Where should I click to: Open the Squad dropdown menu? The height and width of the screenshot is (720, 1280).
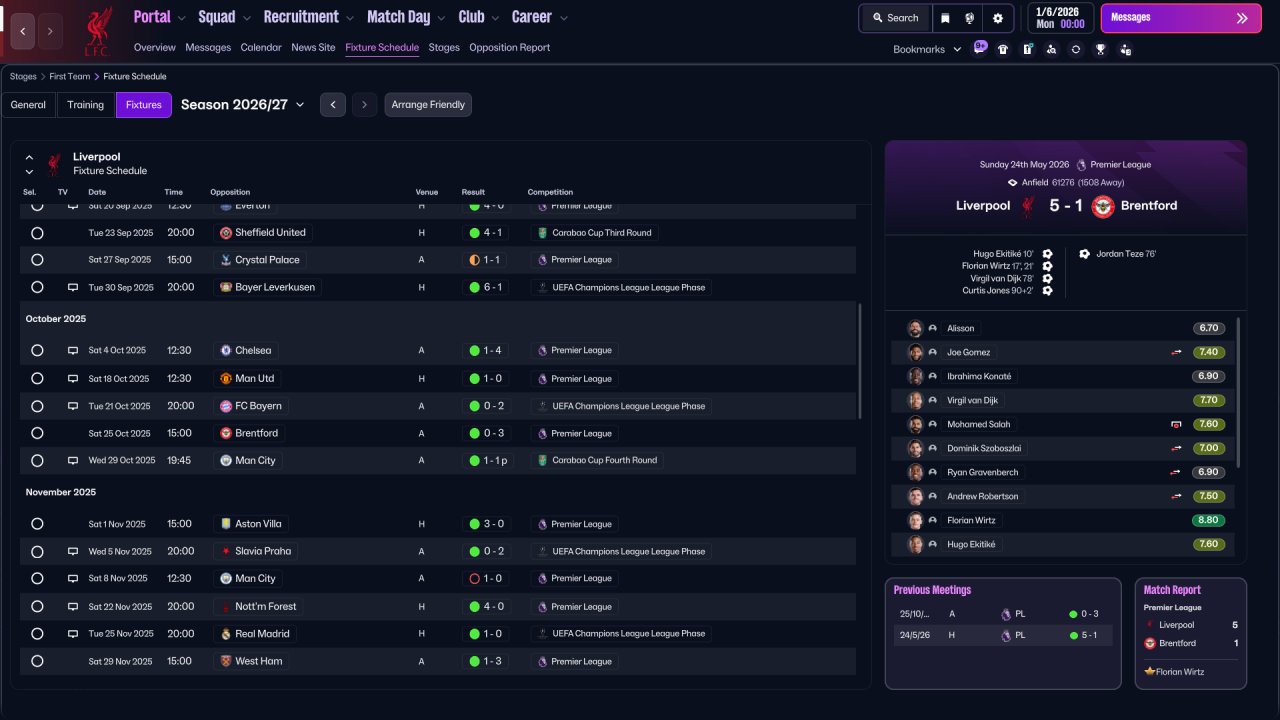(x=224, y=17)
